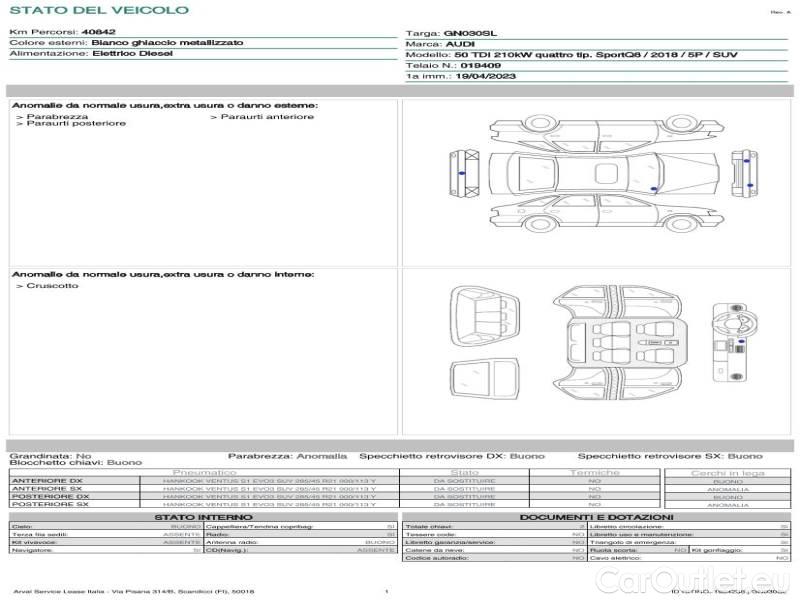Click the DOCUMENTI E DOTAZIONI section header
This screenshot has height=600, width=800.
[597, 517]
